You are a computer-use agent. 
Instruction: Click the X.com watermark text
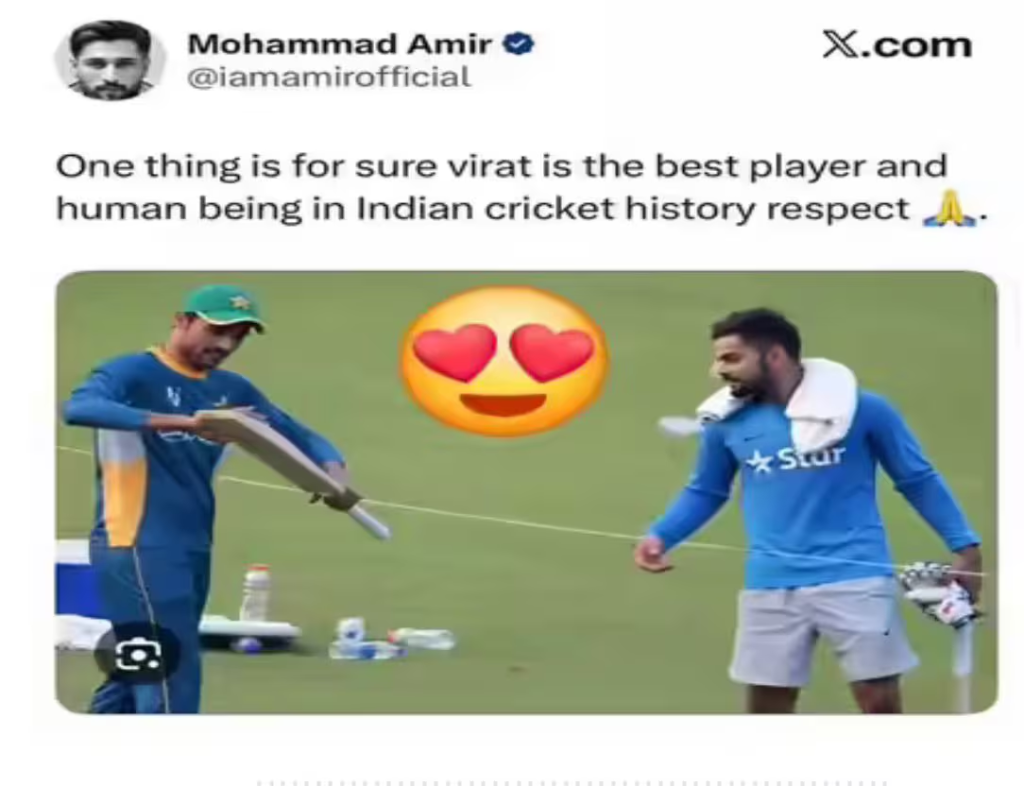(x=897, y=44)
